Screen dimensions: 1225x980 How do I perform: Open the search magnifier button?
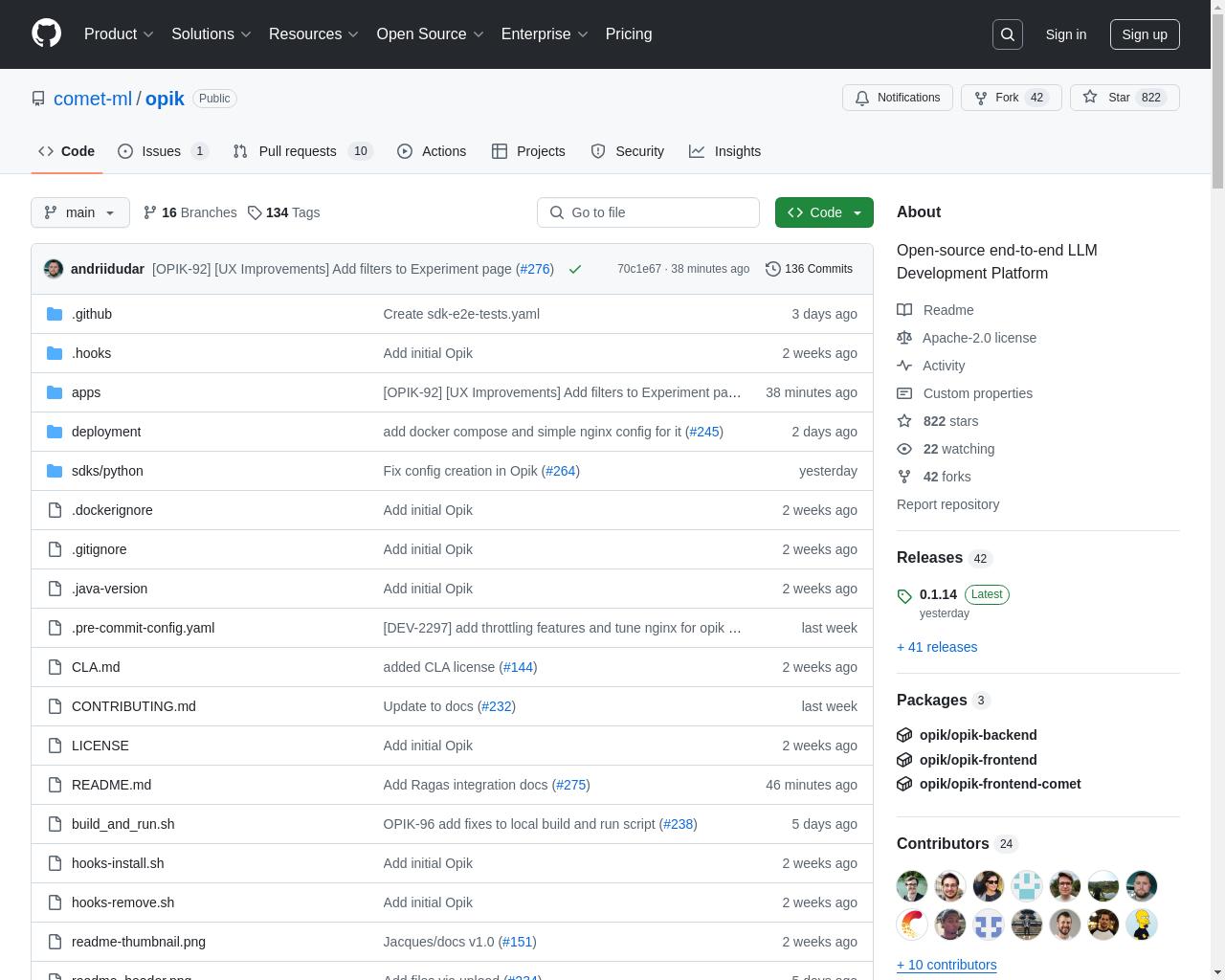point(1008,34)
